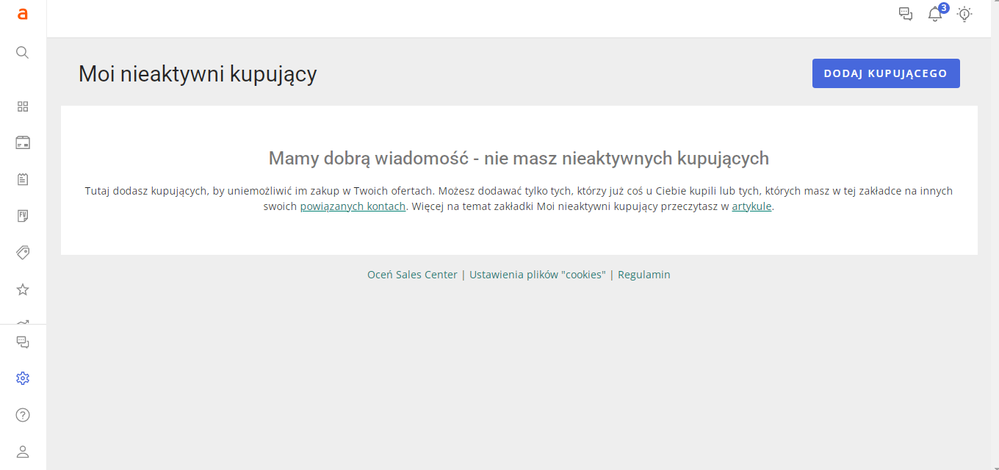Screen dimensions: 999x470
Task: Follow the artykule link
Action: coord(751,206)
